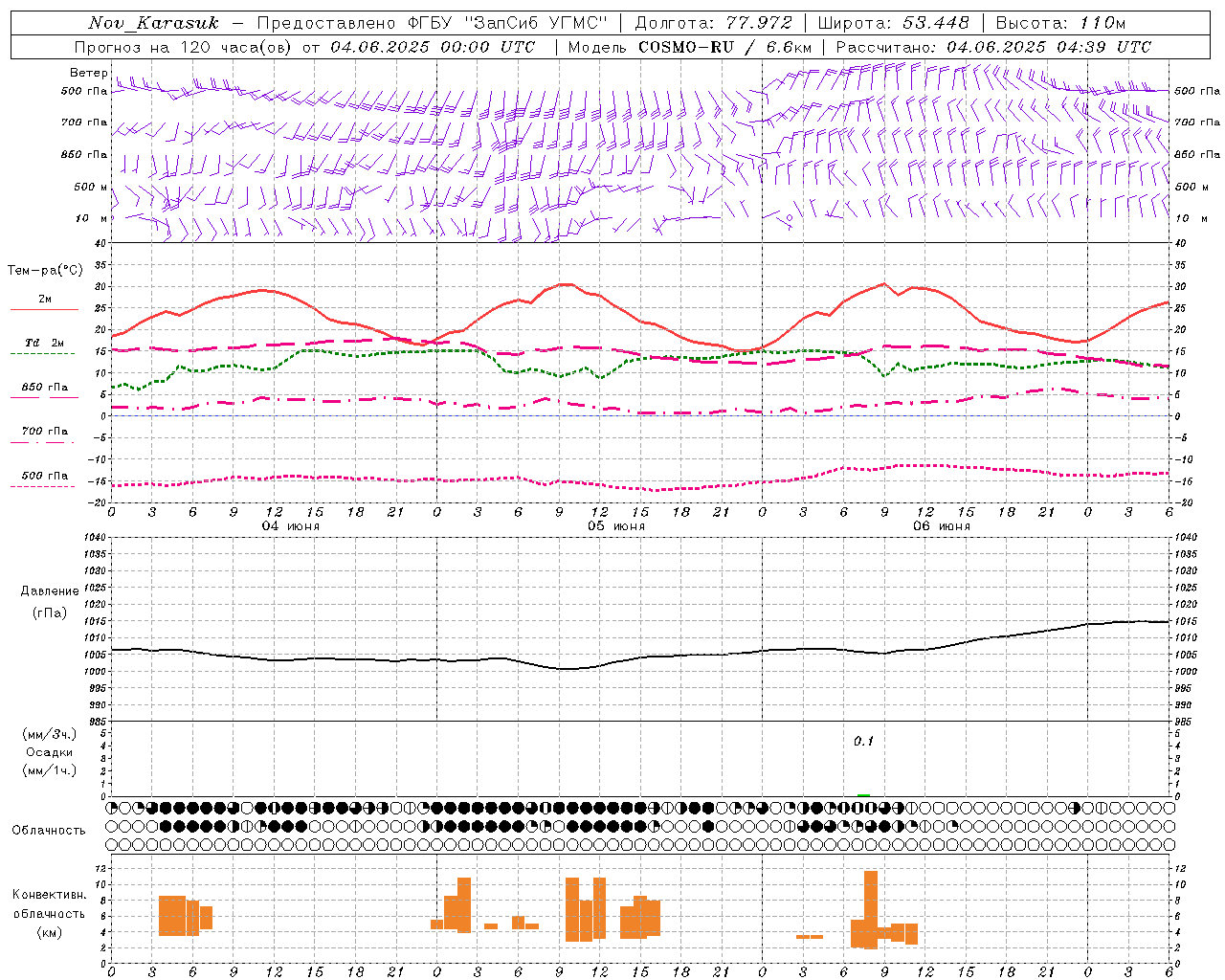Screen dimensions: 1225x980
Task: Click the tallest orange convective bar on 06 июня
Action: tap(871, 909)
